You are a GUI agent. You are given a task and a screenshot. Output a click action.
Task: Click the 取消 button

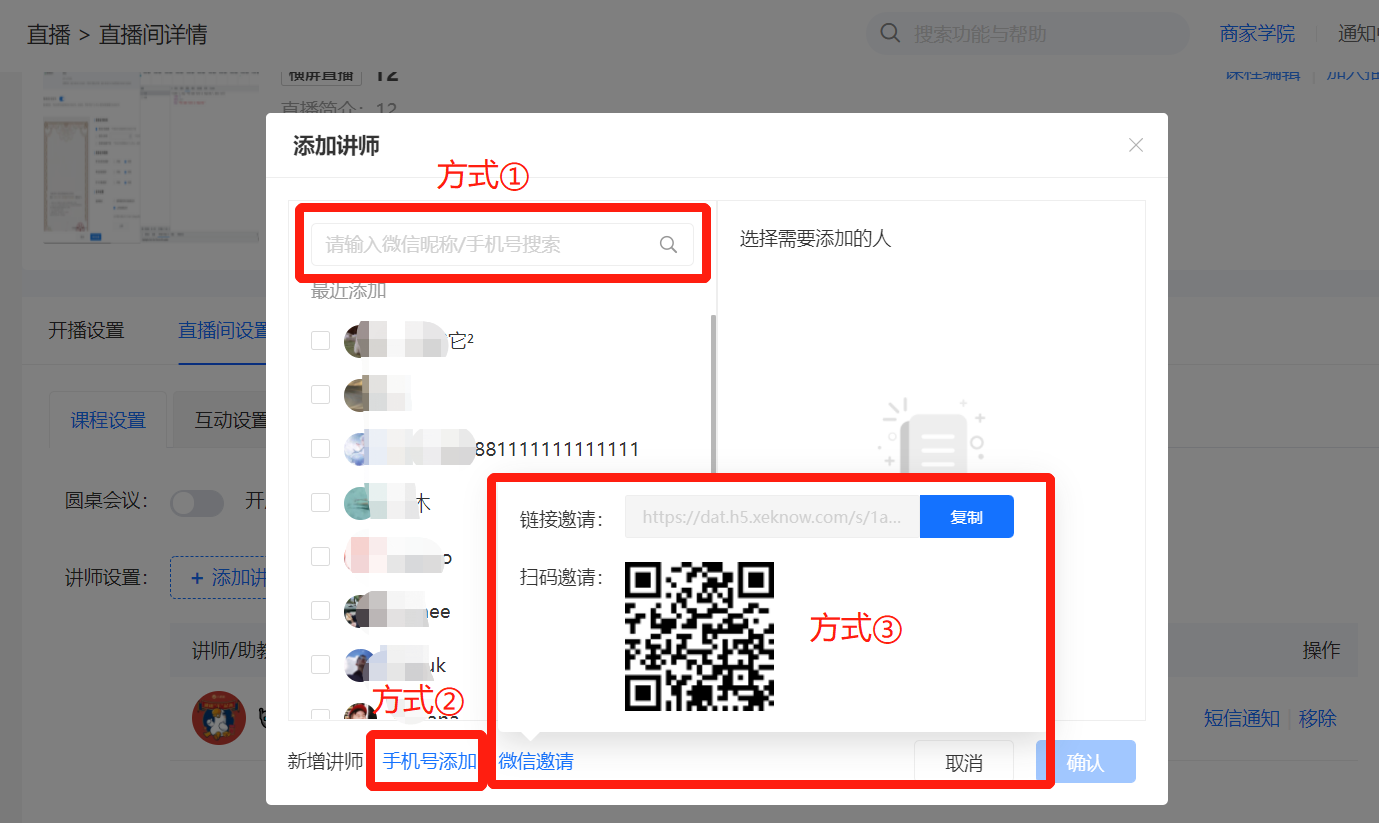pos(964,763)
